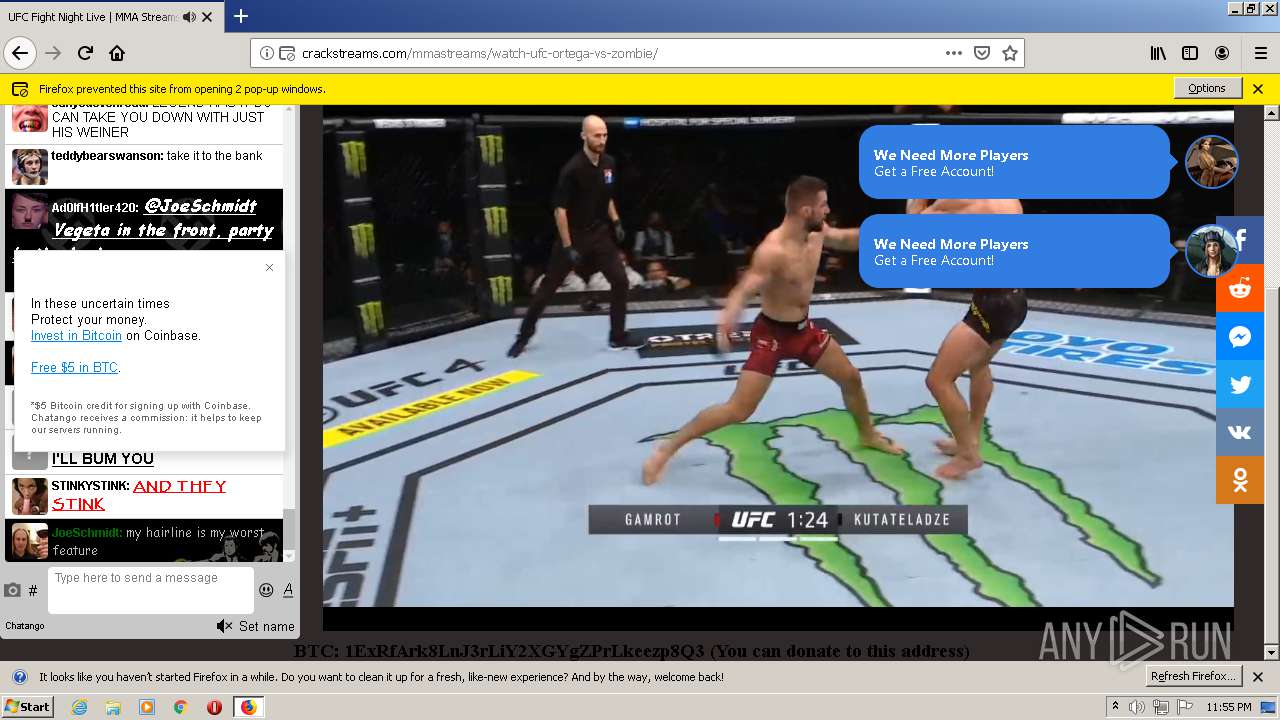Go back to the previous page
Screen dimensions: 1280x720
coord(20,53)
